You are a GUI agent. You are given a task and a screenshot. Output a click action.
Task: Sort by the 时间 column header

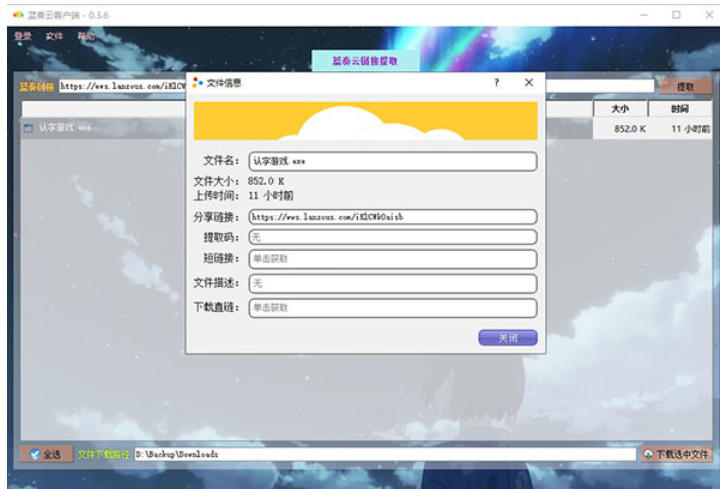[679, 109]
